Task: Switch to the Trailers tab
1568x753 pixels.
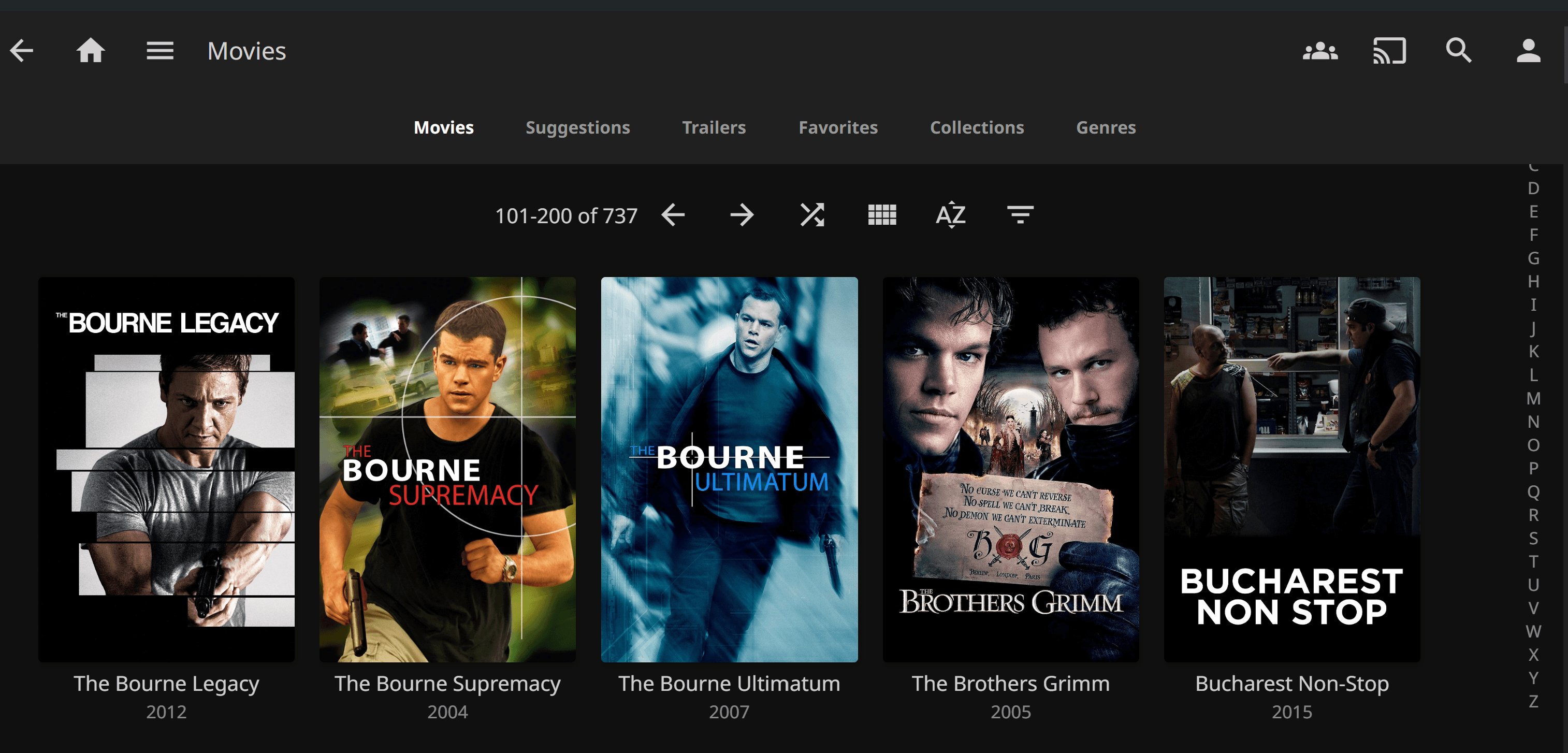Action: [714, 127]
